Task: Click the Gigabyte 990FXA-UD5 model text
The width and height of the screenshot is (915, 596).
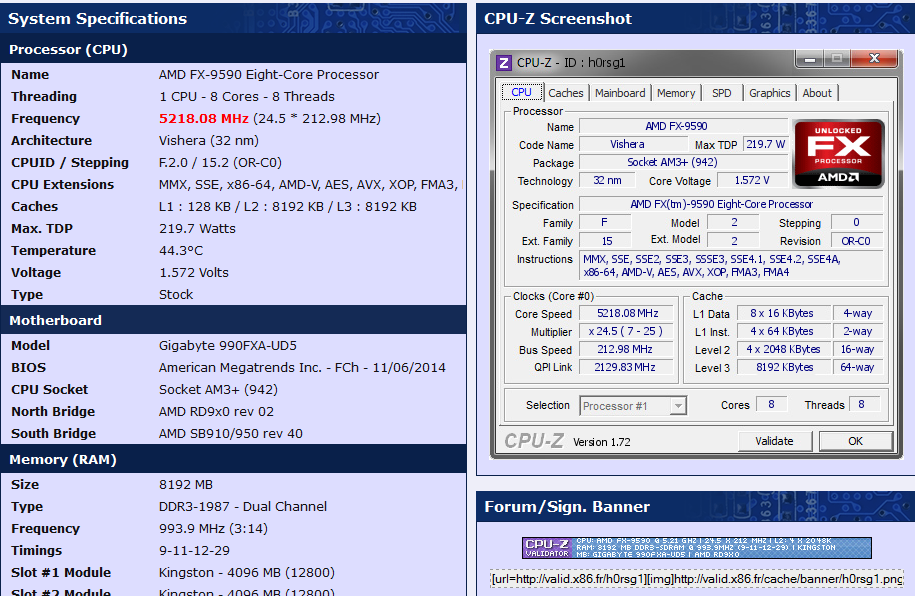Action: click(228, 346)
